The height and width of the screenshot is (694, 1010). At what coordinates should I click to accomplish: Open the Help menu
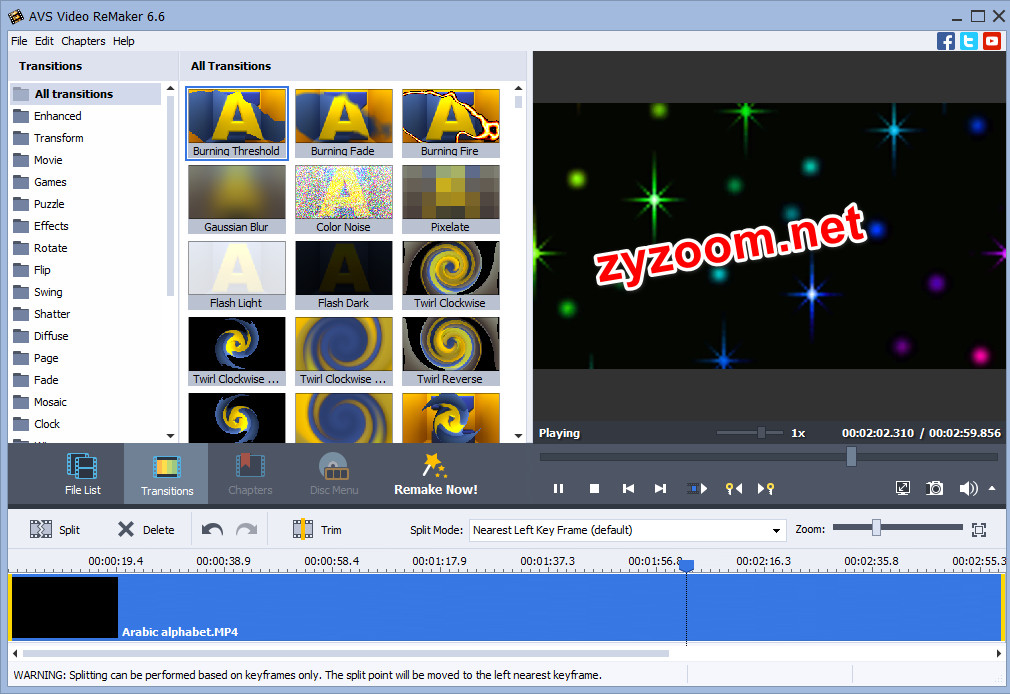point(124,41)
